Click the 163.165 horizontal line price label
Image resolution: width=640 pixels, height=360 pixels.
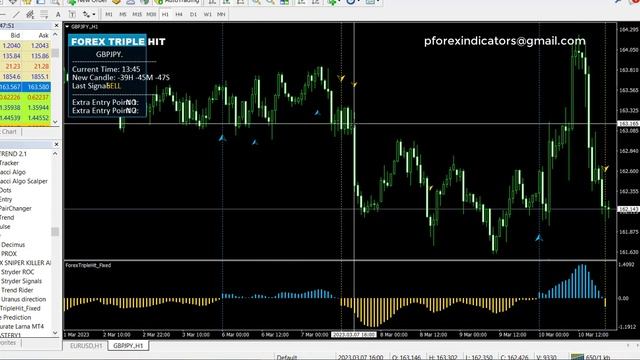(x=629, y=123)
